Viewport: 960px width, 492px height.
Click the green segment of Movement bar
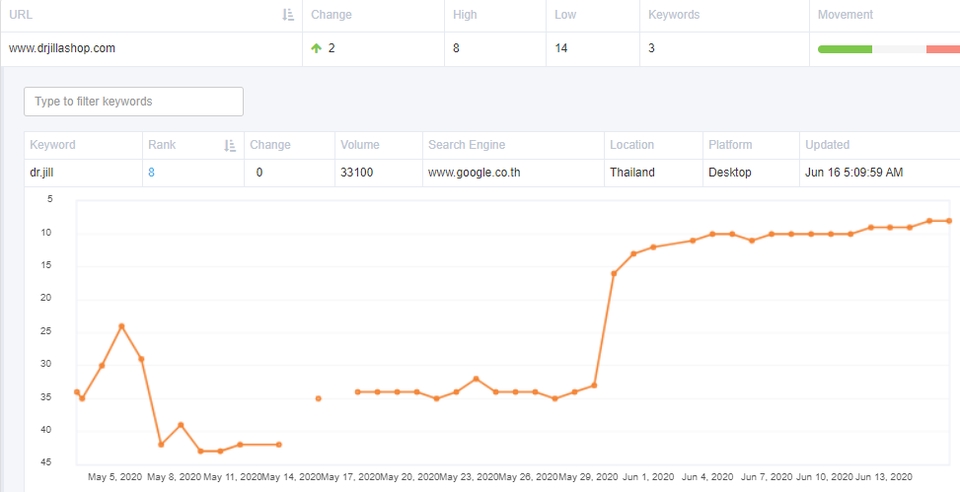[x=844, y=49]
